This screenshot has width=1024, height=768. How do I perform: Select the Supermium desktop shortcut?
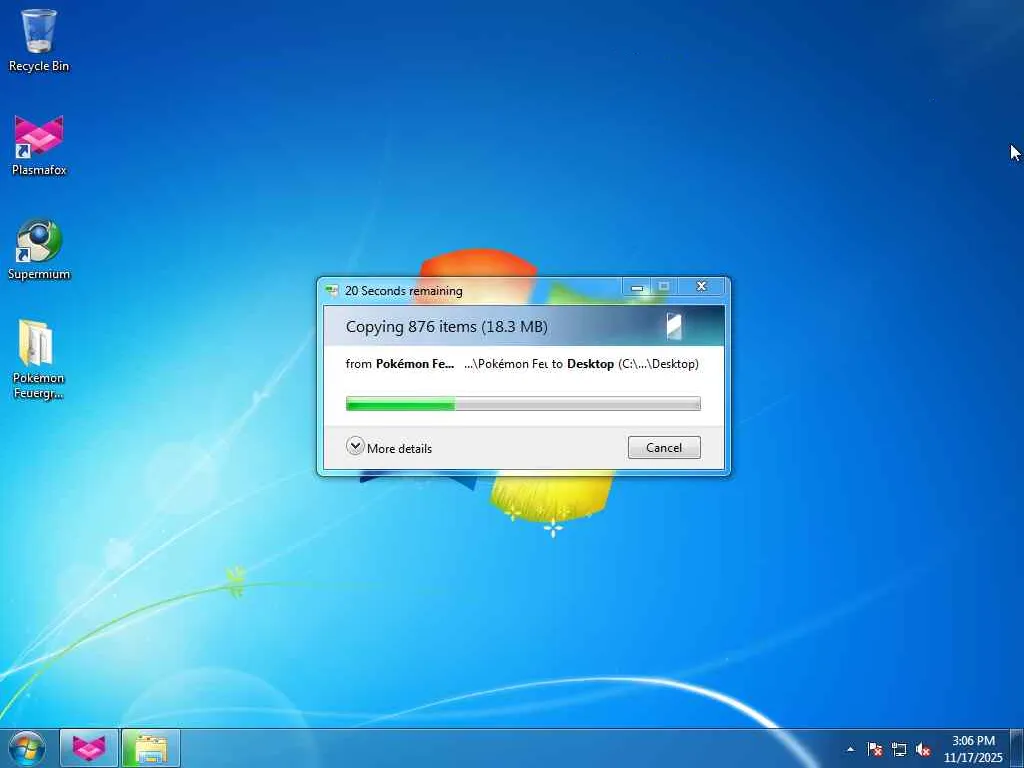(x=39, y=249)
